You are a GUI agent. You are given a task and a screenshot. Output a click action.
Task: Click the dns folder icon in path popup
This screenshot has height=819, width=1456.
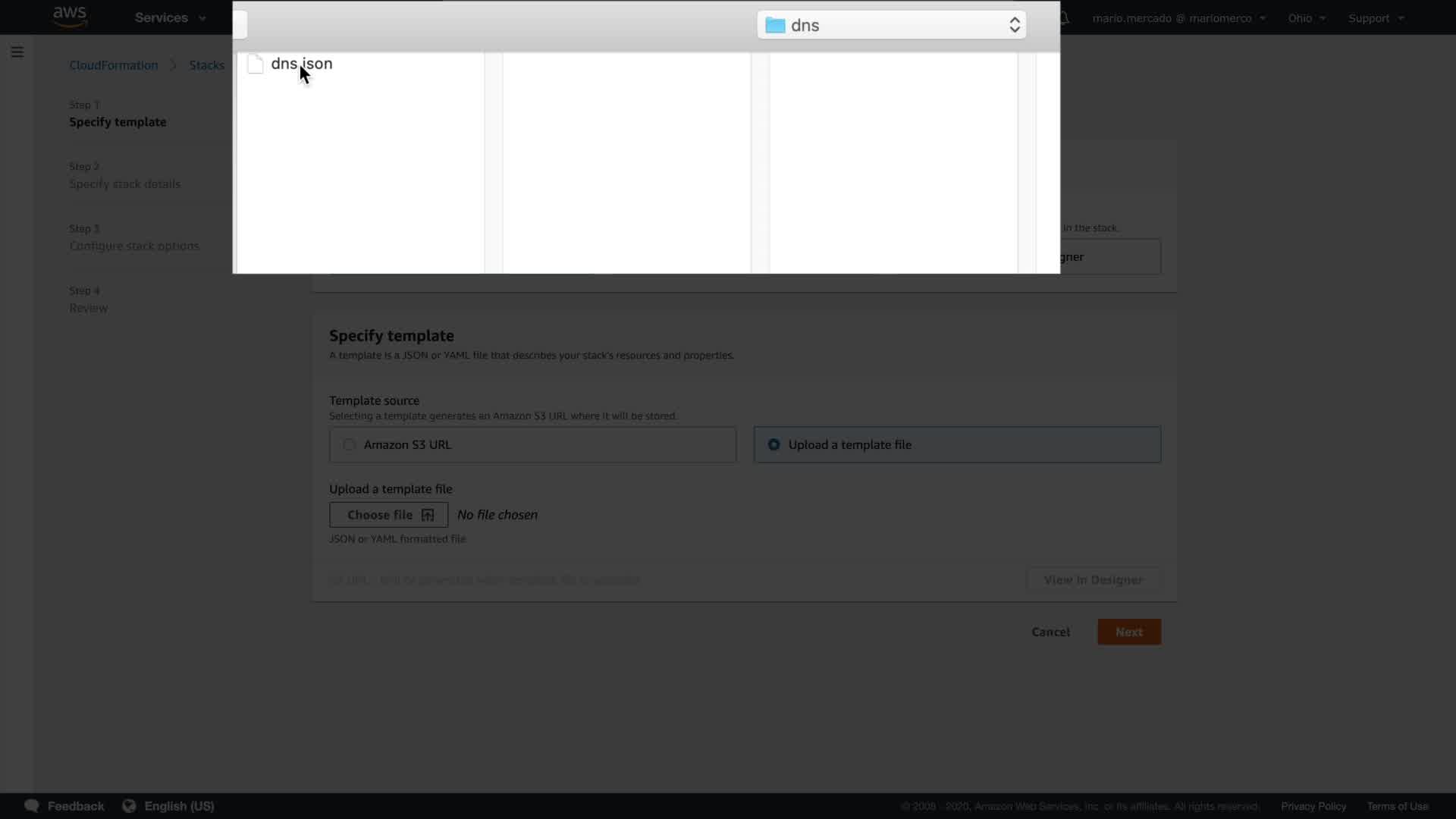coord(775,26)
